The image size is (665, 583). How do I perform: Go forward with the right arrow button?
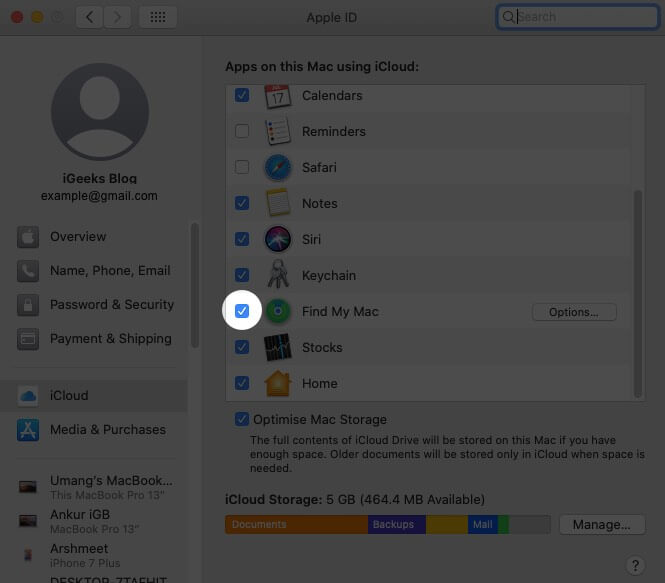click(x=117, y=17)
